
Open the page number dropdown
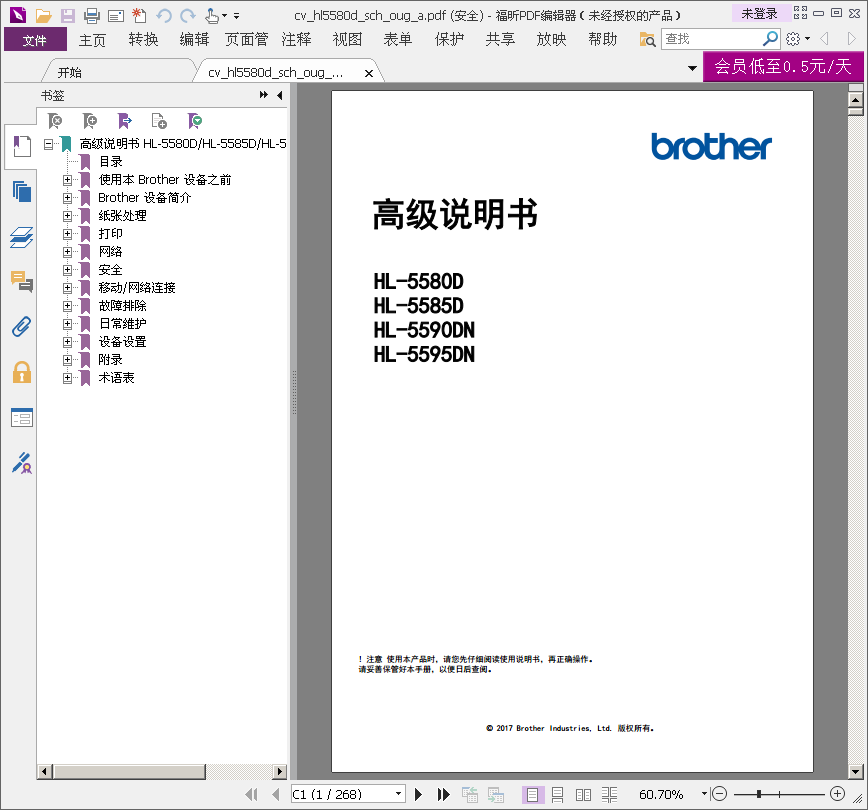[x=398, y=794]
